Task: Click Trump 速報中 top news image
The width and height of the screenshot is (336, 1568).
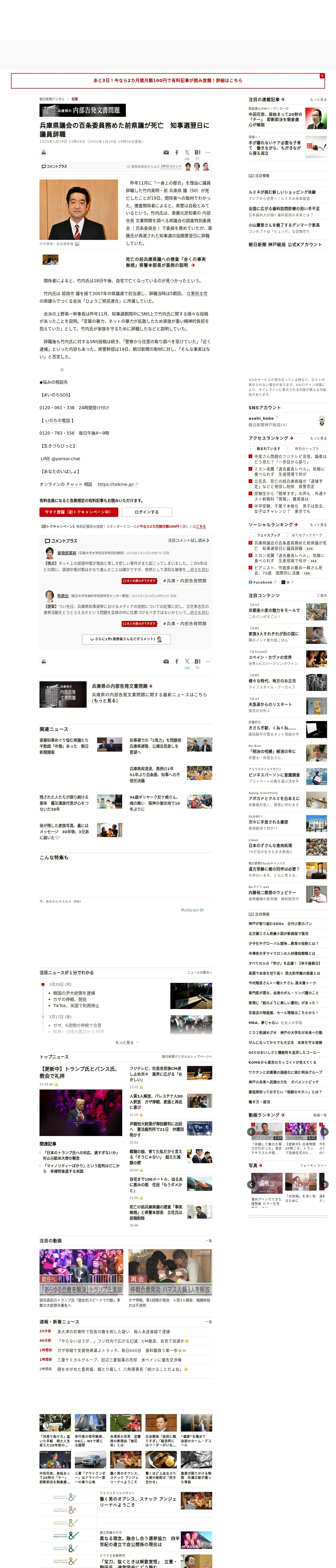Action: point(81,1113)
